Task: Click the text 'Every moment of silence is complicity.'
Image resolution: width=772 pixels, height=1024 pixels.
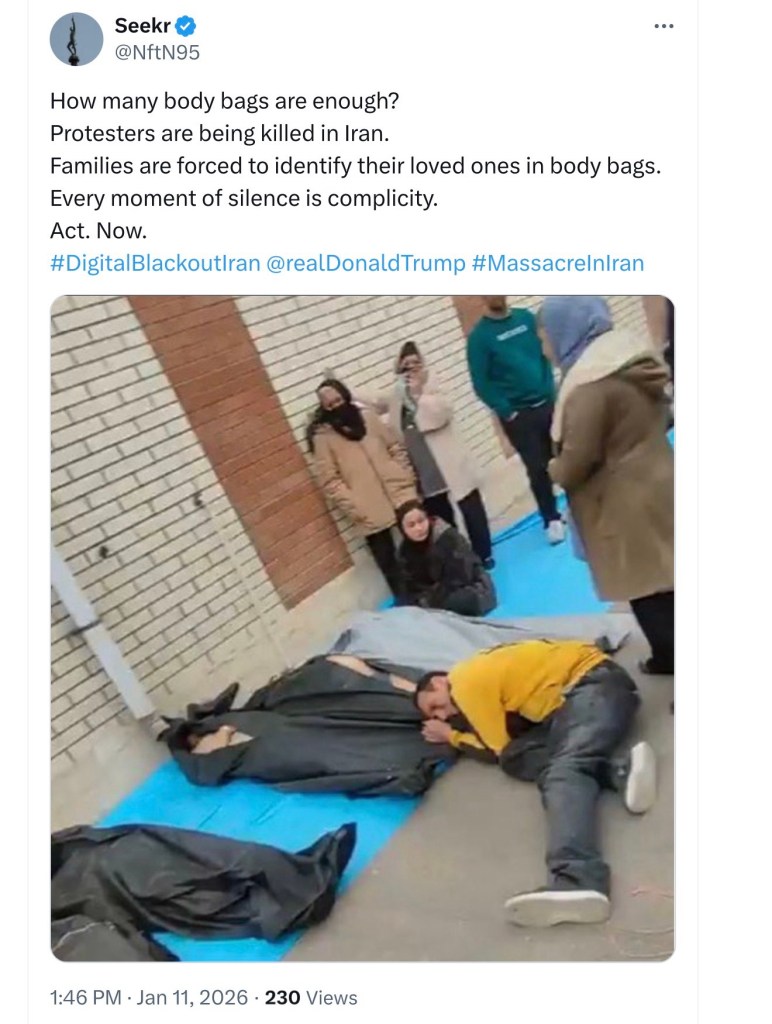Action: pyautogui.click(x=244, y=198)
